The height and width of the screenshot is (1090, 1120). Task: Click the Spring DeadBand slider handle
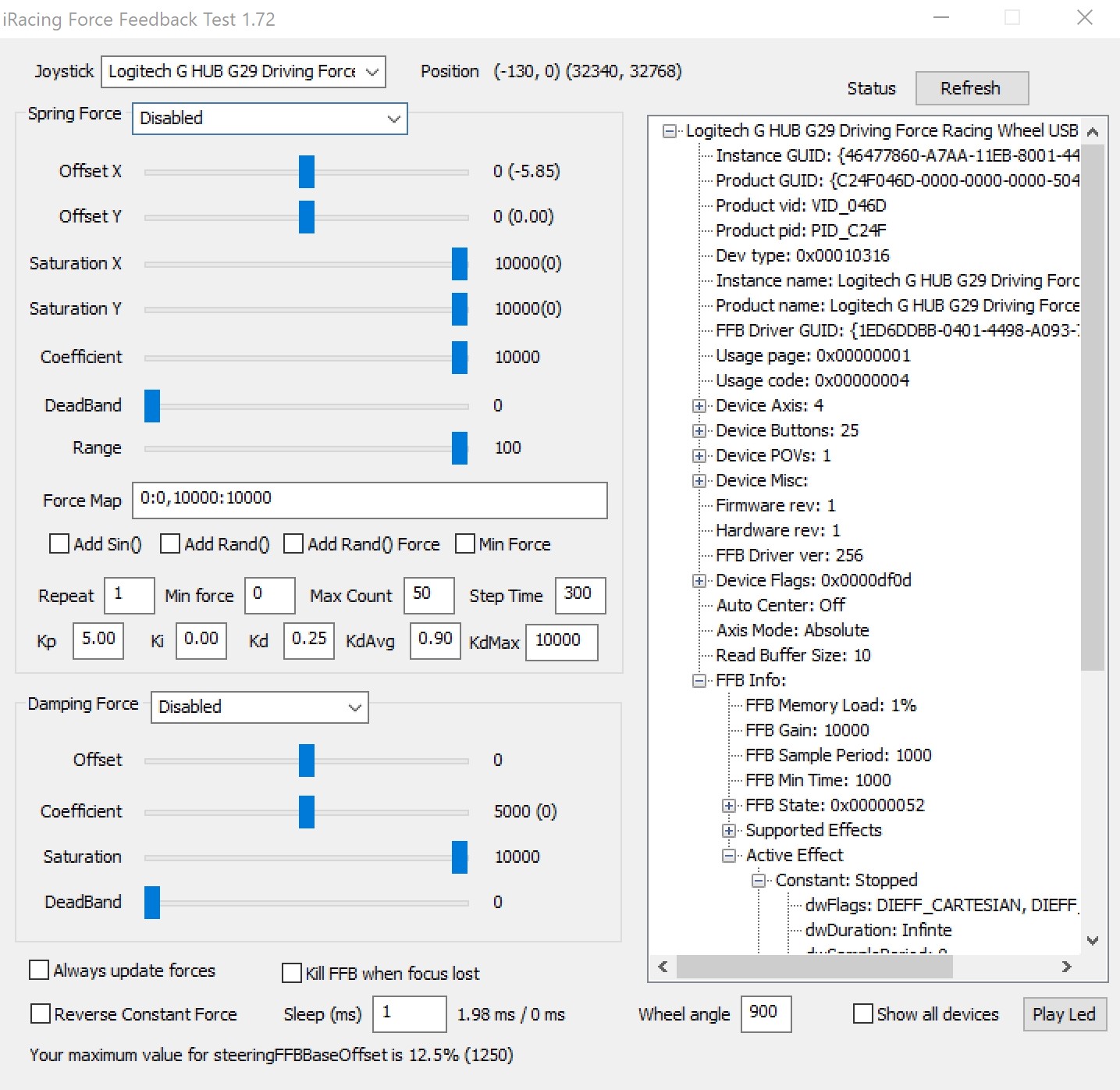[x=152, y=406]
